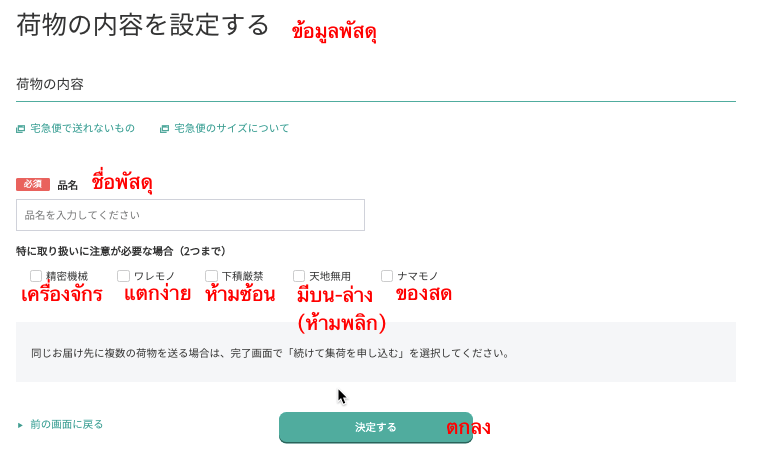Open the 宅急便のサイズについて link
The height and width of the screenshot is (467, 765).
(x=232, y=128)
